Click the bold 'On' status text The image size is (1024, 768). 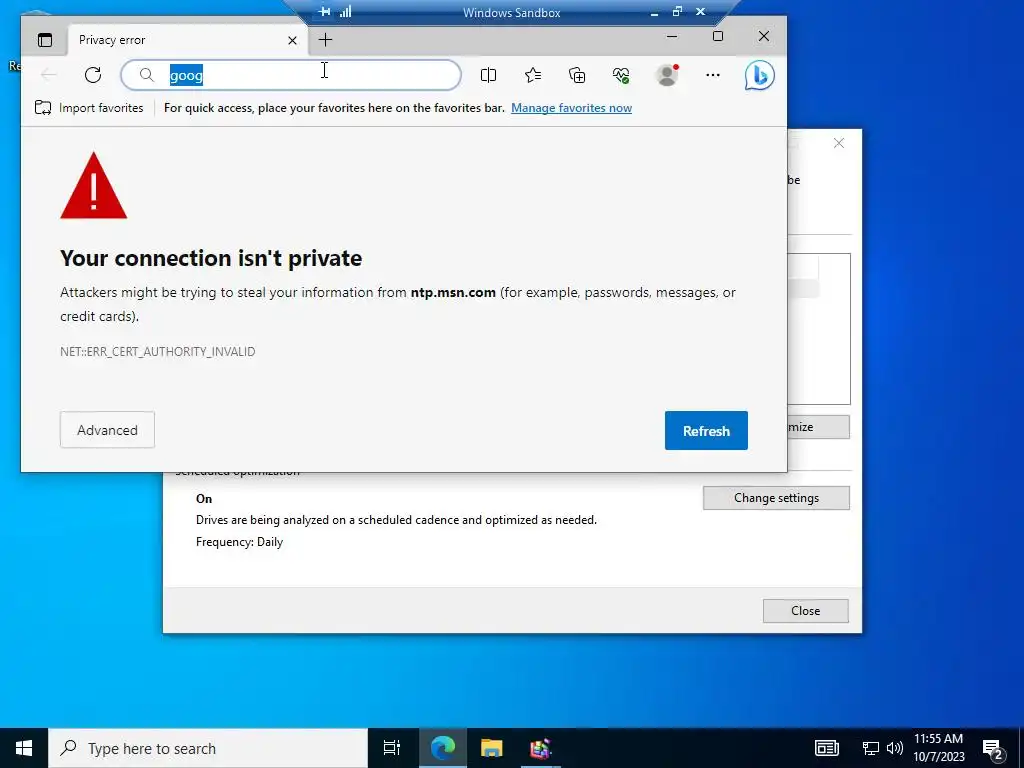(x=204, y=499)
